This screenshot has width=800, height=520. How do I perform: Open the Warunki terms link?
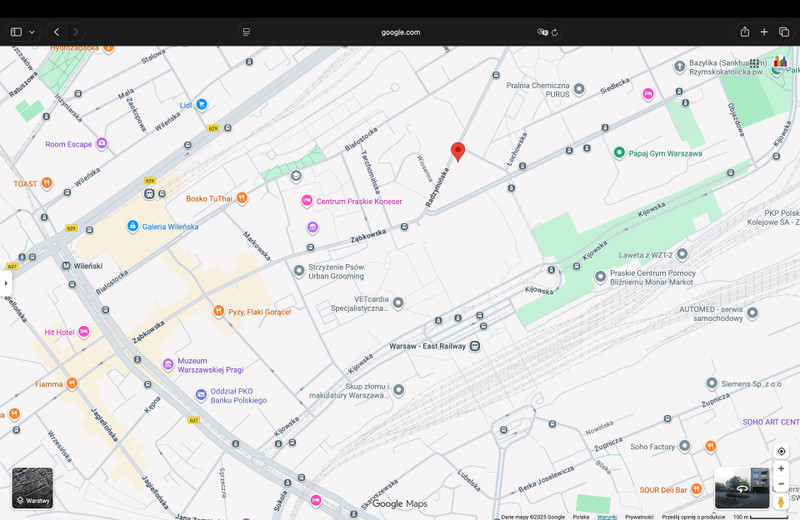pos(607,517)
